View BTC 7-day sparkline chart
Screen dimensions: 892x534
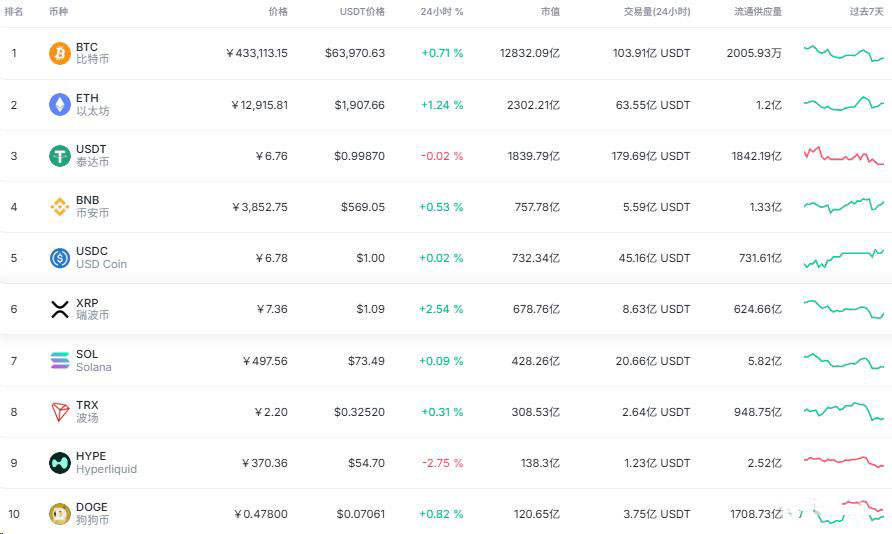[844, 53]
